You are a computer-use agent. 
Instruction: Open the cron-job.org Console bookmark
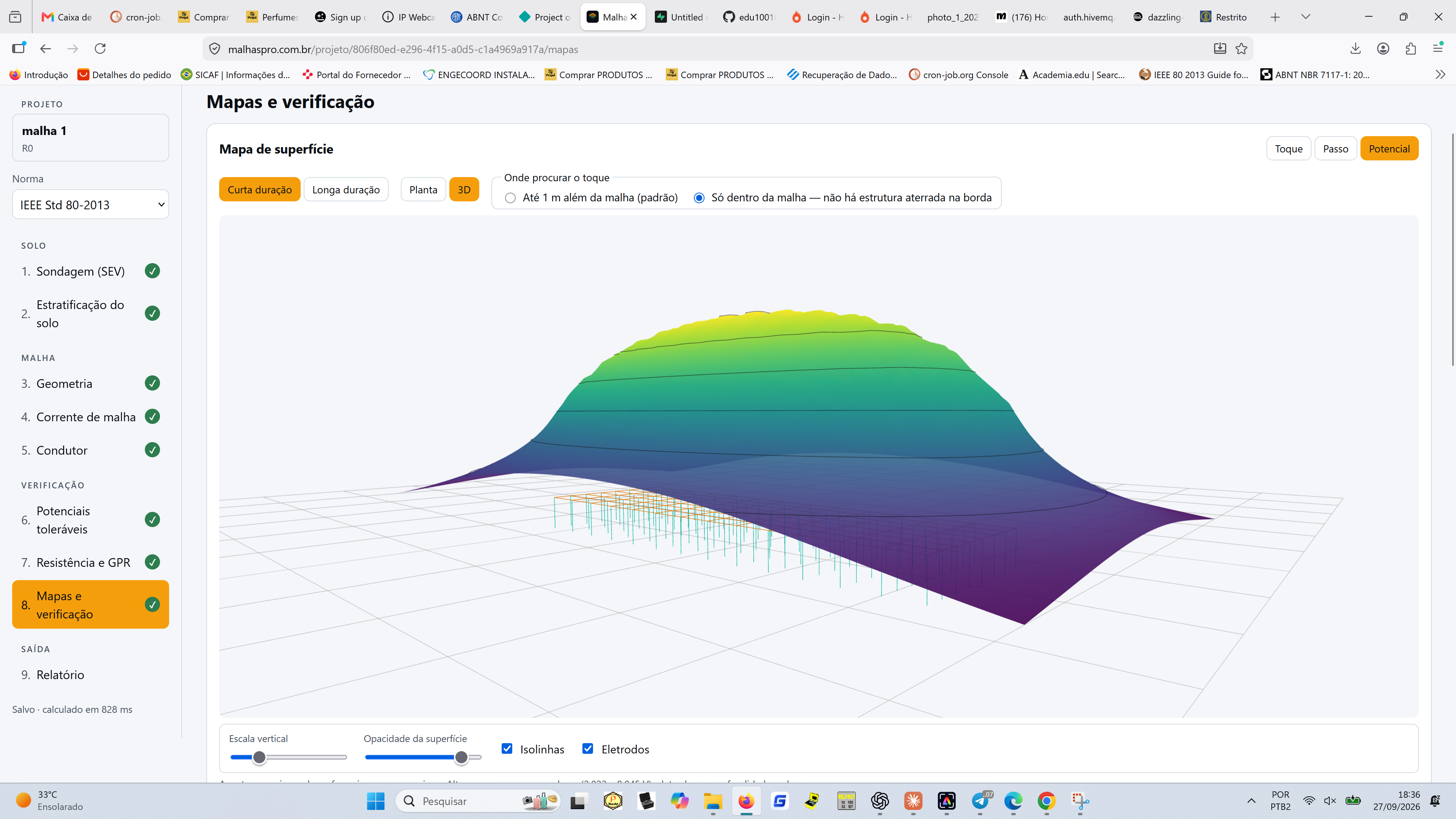[x=959, y=75]
